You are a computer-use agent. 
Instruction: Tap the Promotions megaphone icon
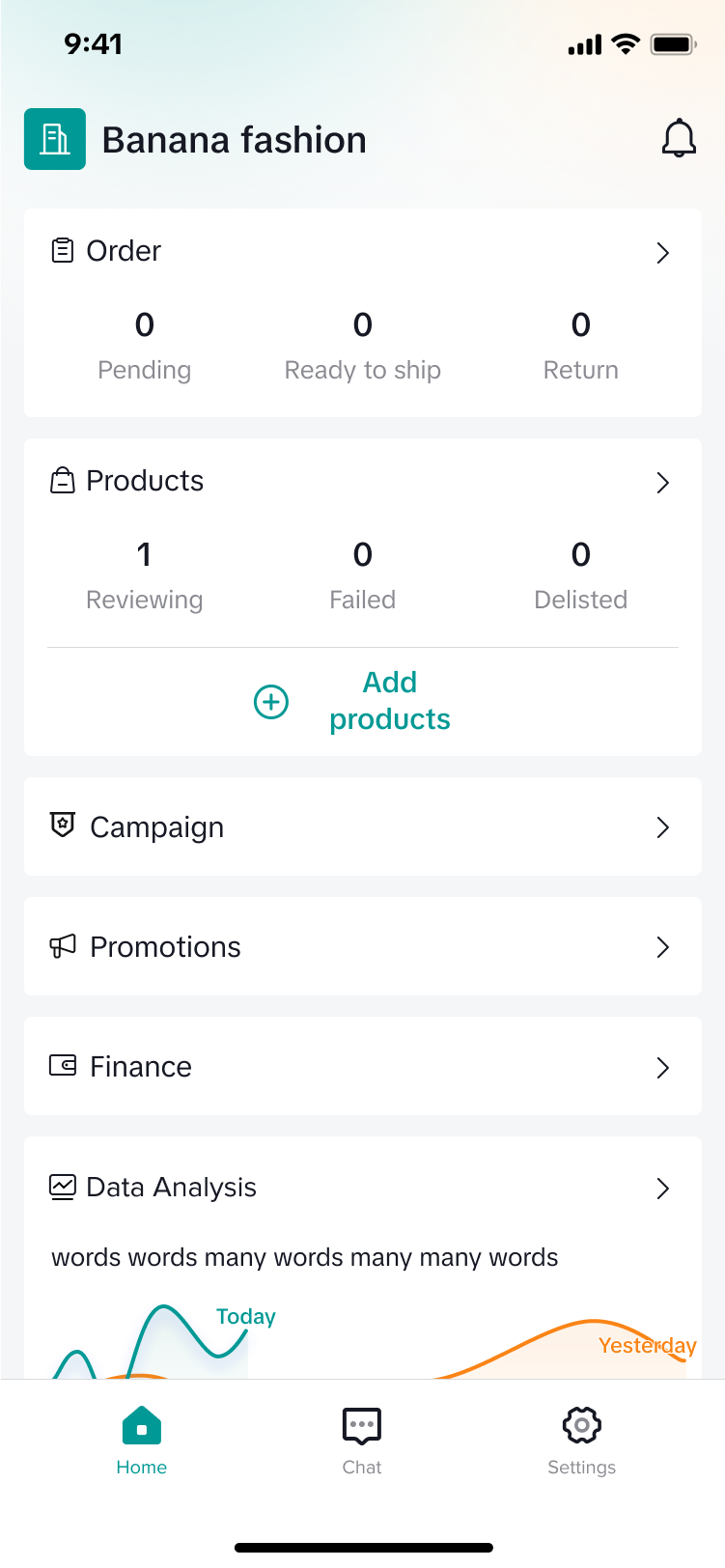pos(63,946)
